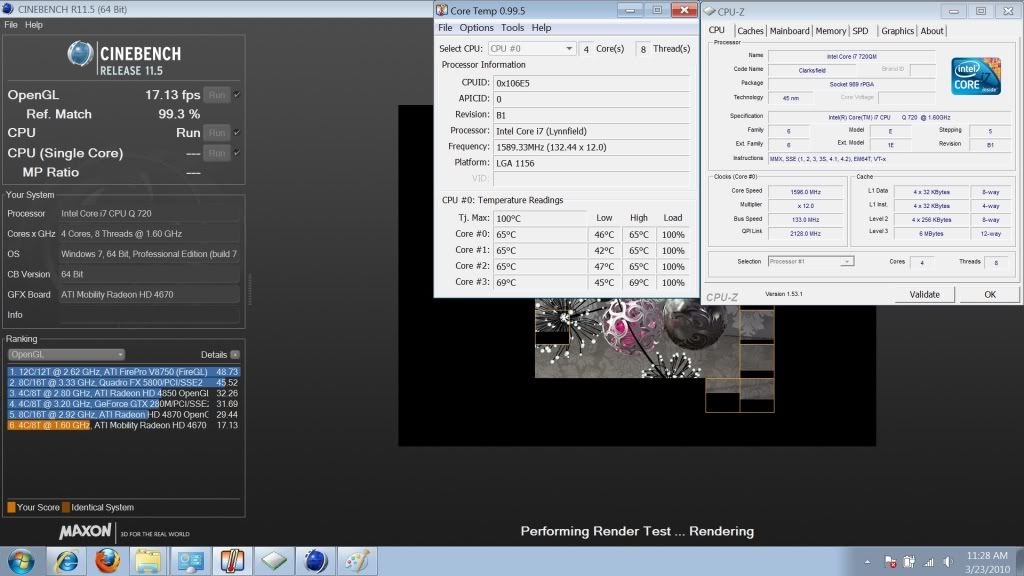Click the CPU (Single Core) Run button

point(217,153)
